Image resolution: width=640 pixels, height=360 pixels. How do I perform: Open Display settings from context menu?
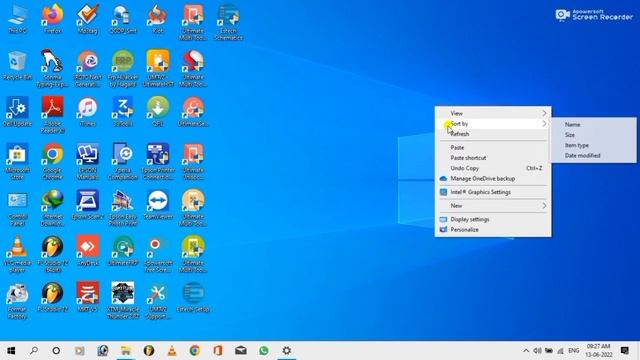pyautogui.click(x=493, y=219)
